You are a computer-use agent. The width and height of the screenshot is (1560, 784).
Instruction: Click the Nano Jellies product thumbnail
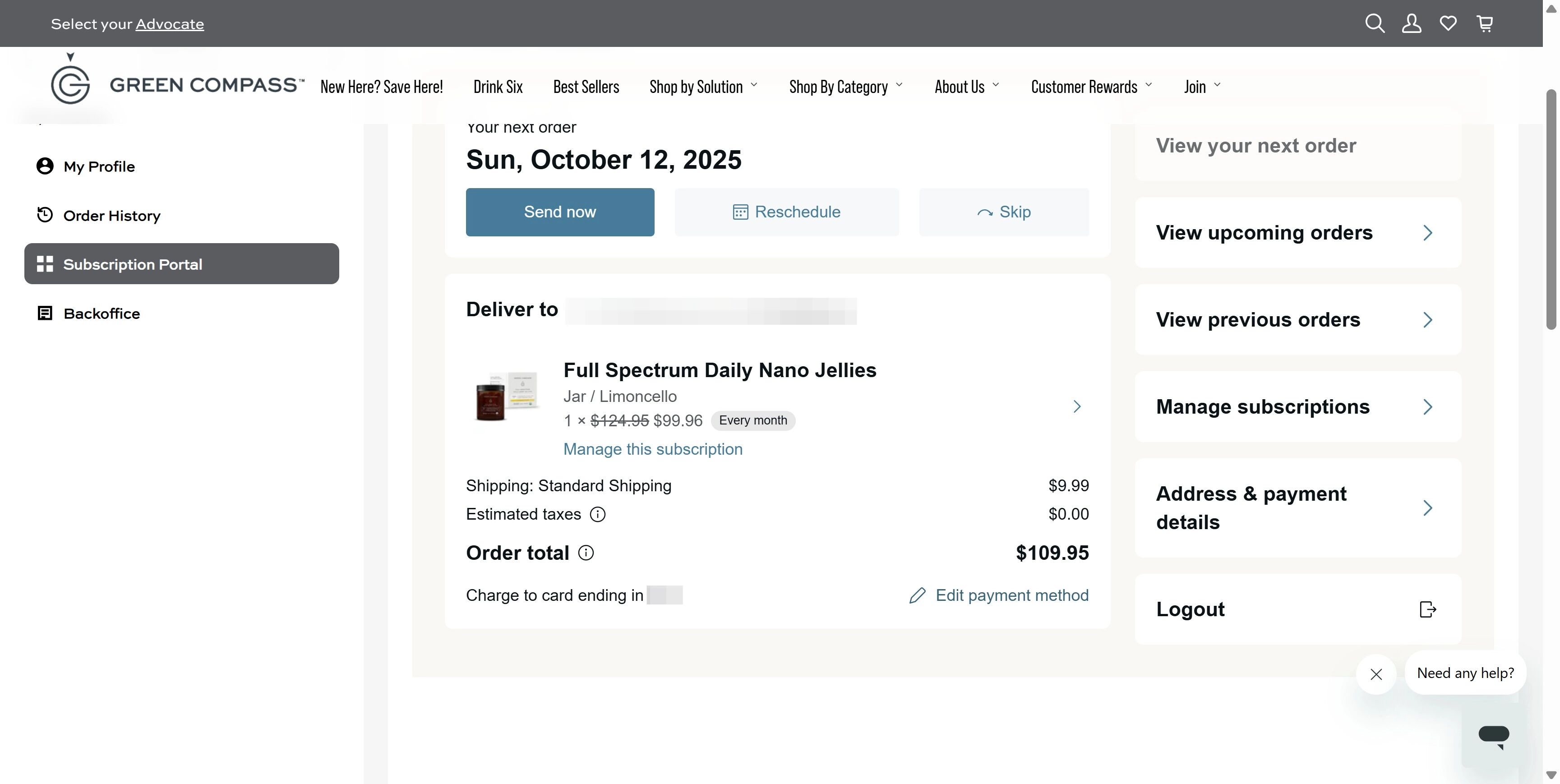point(506,396)
